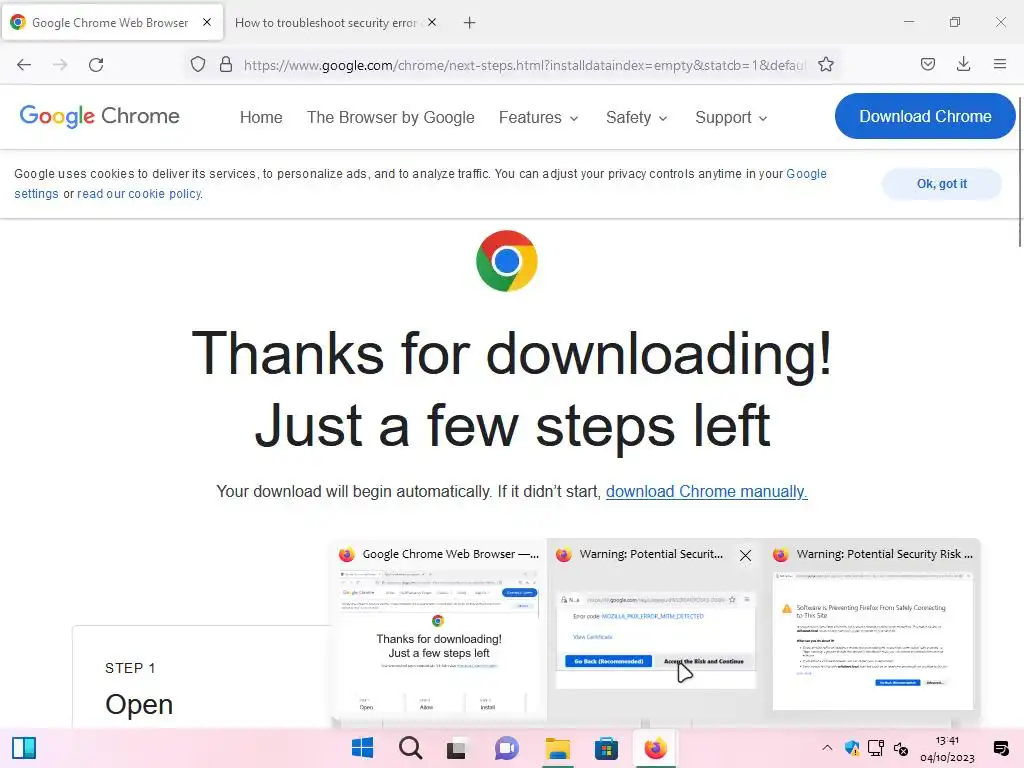Expand the Support dropdown
Viewport: 1024px width, 768px height.
(731, 118)
